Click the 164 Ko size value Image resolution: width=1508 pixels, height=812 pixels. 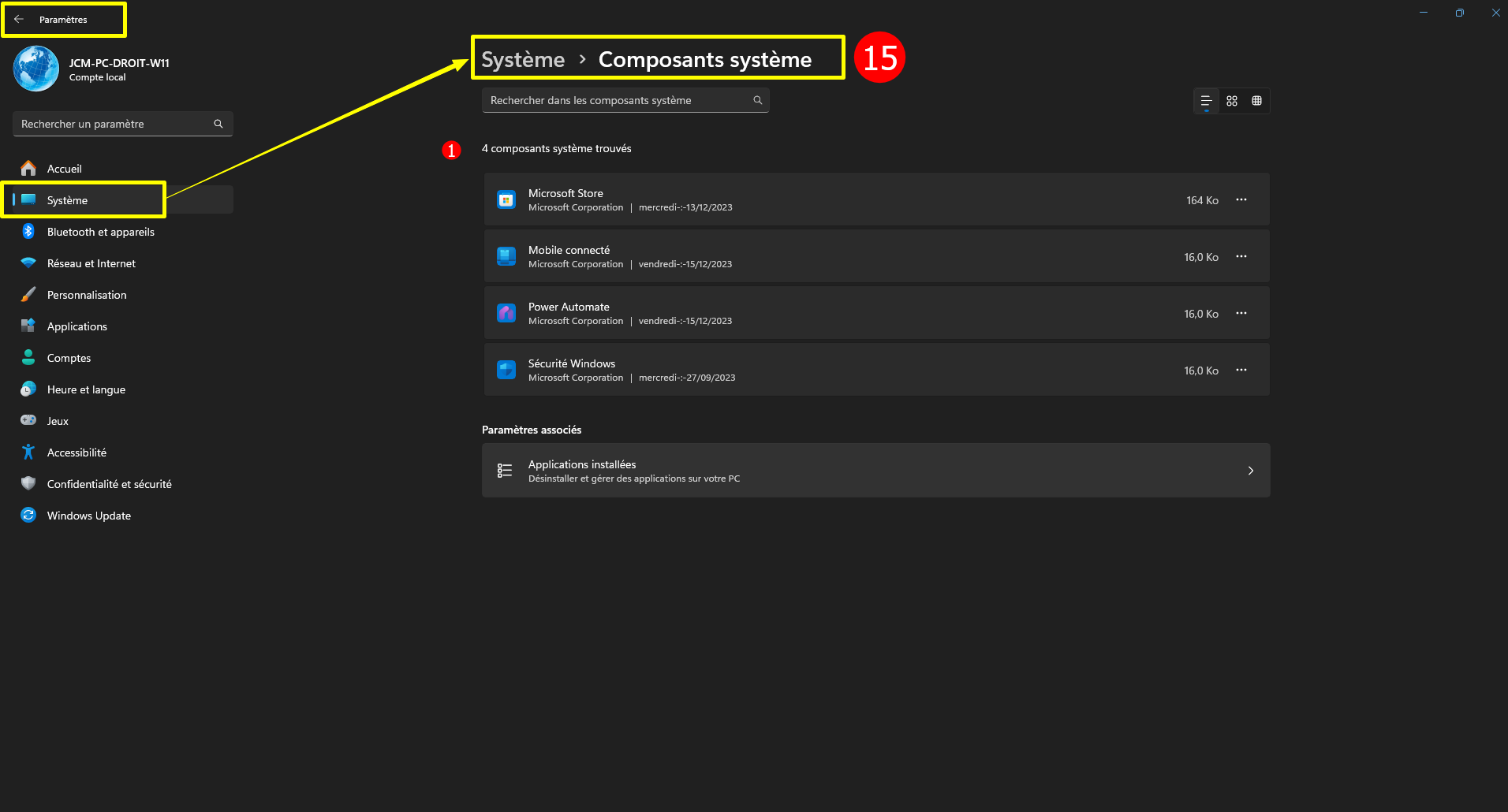[x=1202, y=200]
